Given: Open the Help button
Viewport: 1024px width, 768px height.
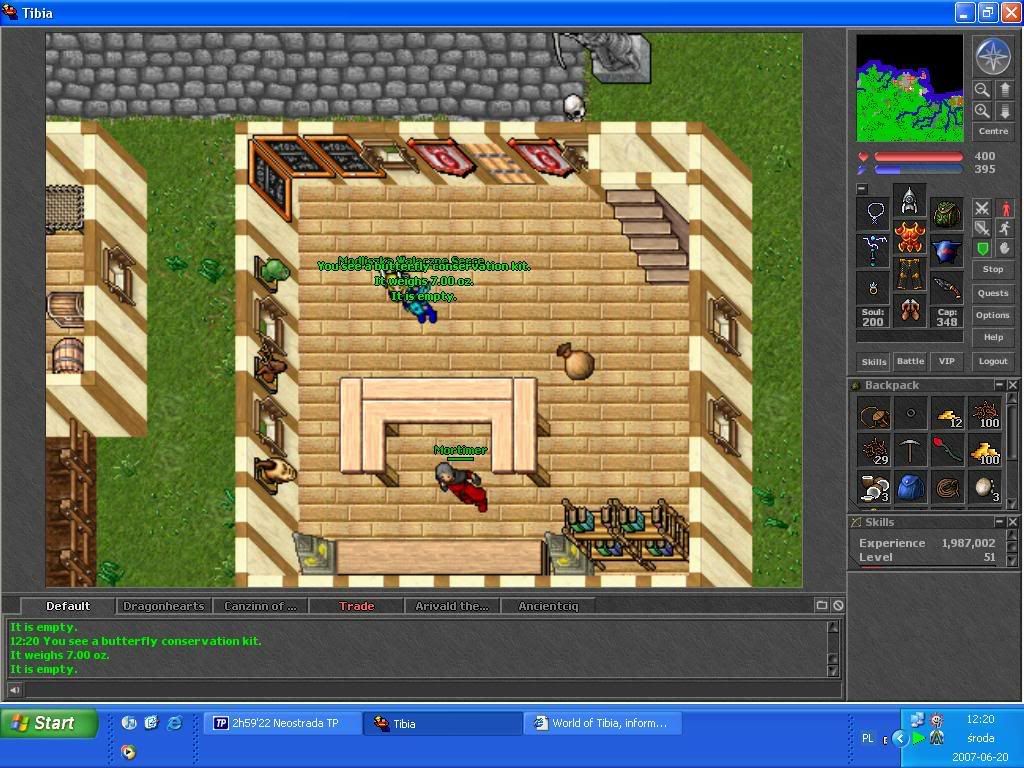Looking at the screenshot, I should (x=993, y=338).
